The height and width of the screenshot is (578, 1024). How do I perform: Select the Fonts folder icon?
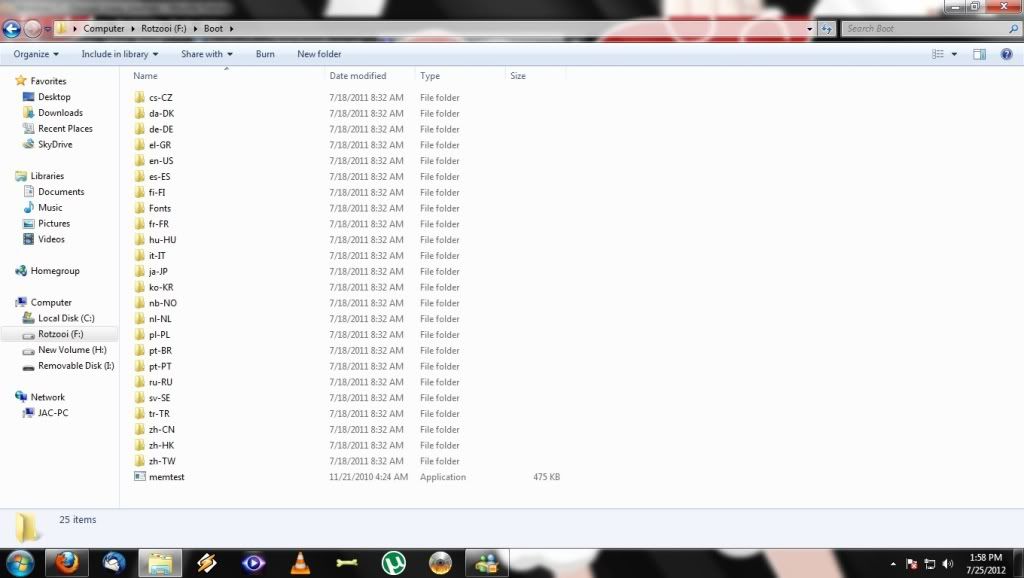139,208
